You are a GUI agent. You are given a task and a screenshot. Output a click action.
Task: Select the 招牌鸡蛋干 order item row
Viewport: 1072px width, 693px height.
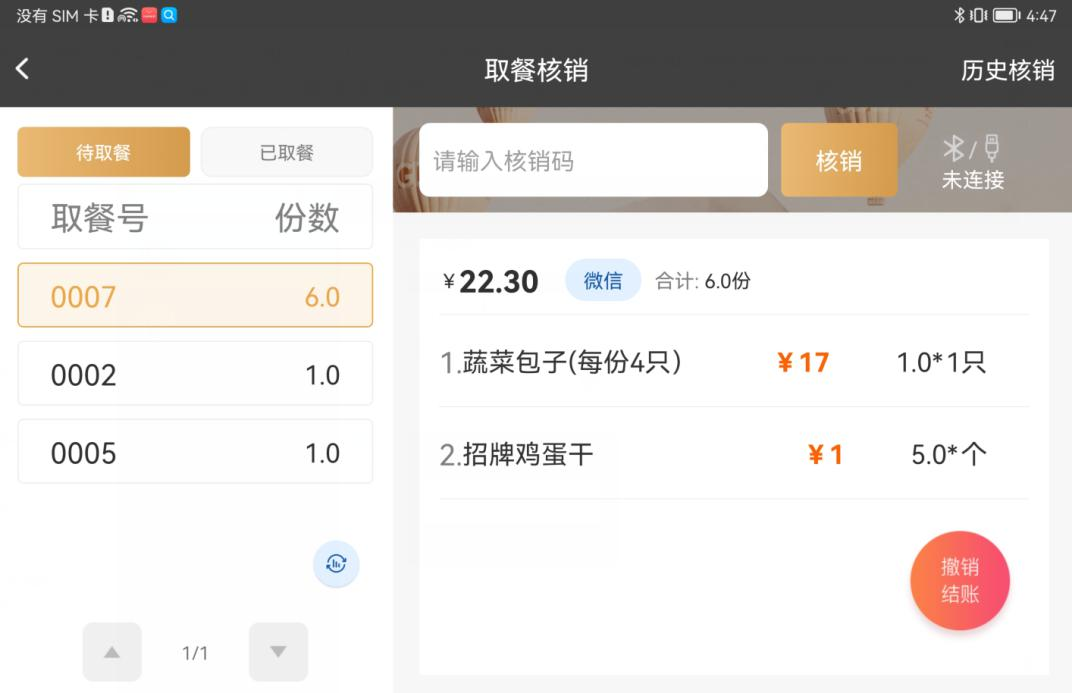pyautogui.click(x=734, y=454)
